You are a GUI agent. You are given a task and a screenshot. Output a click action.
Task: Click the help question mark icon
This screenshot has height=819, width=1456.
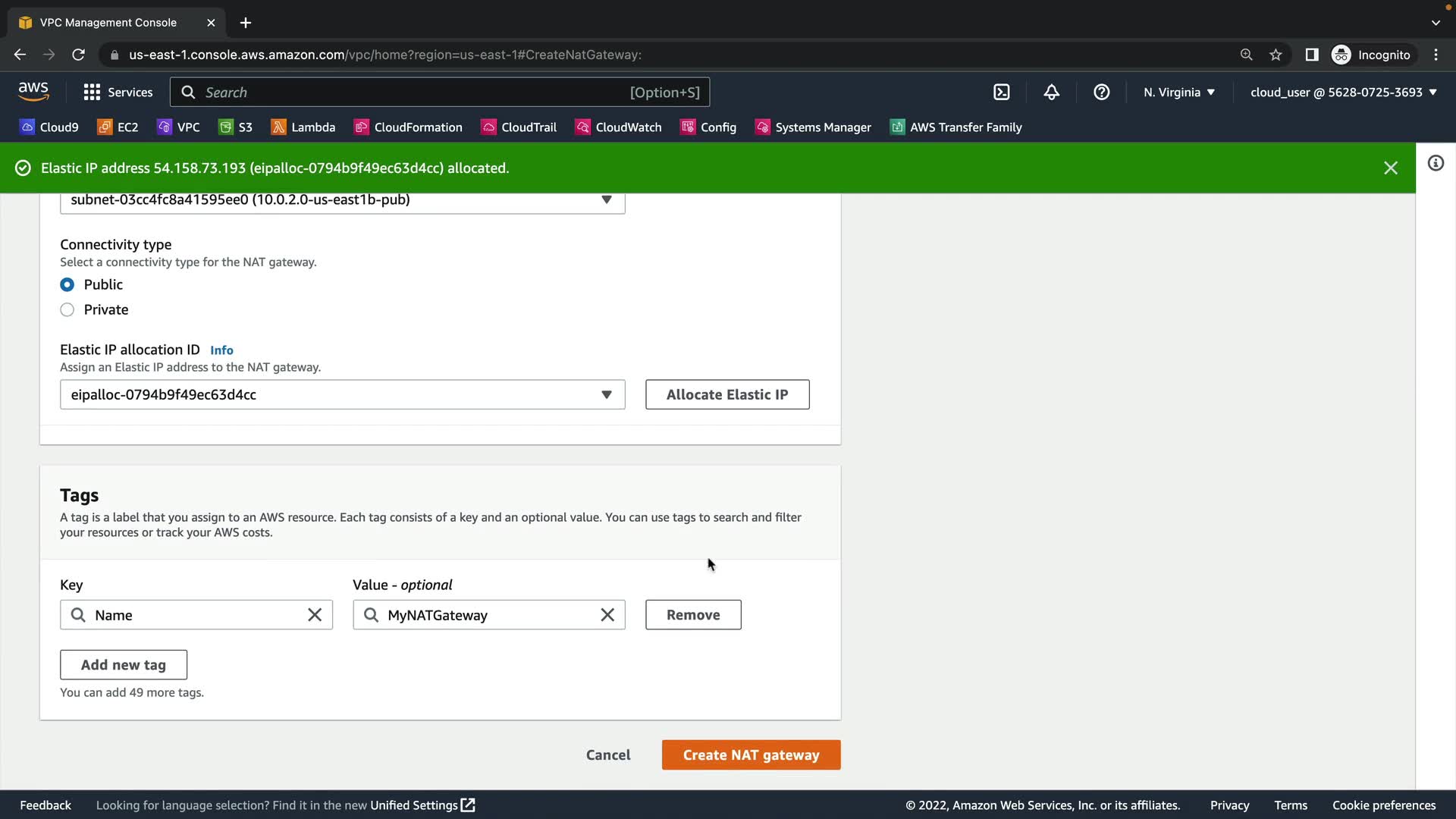1102,93
